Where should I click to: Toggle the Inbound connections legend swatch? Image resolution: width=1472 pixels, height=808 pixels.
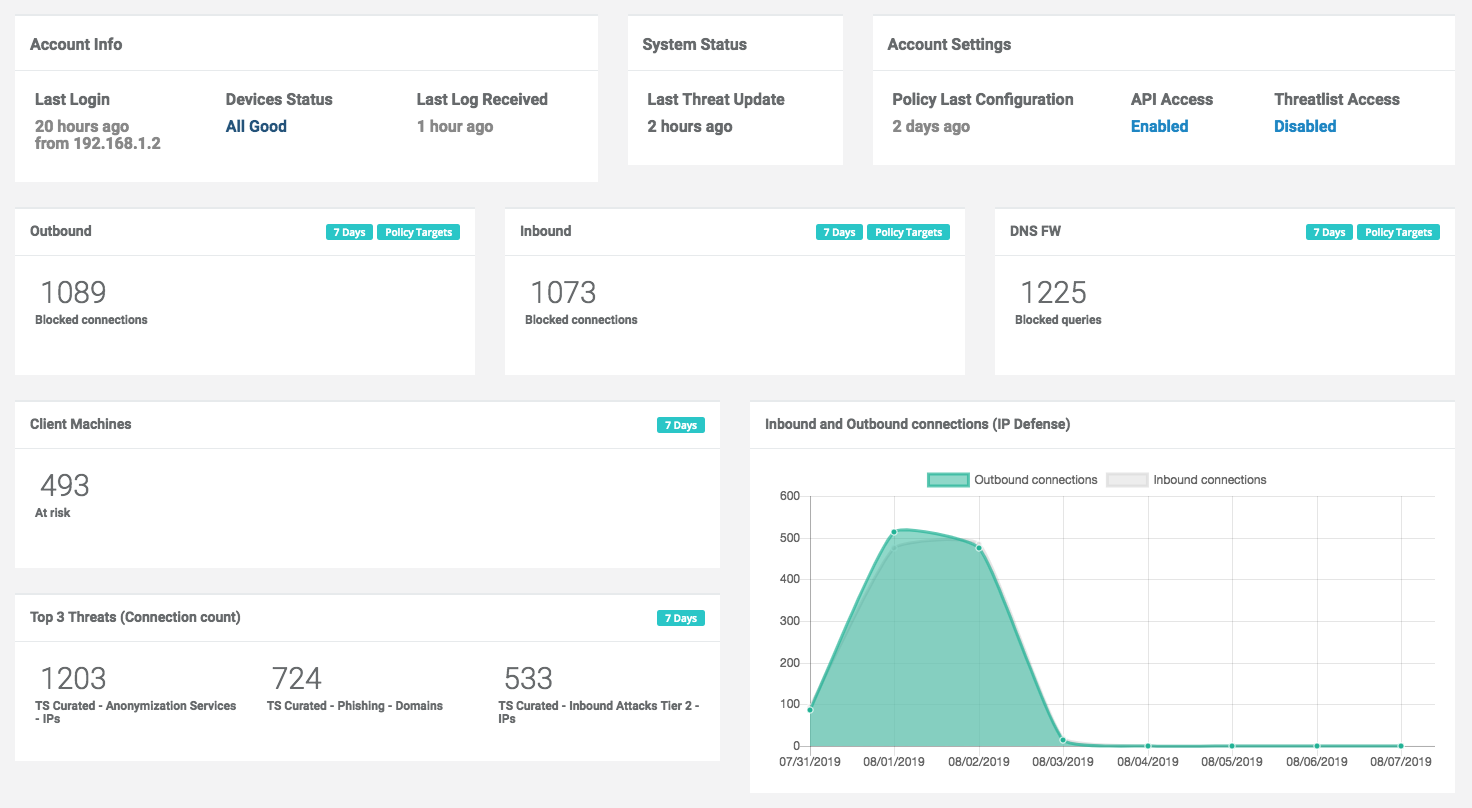tap(1127, 480)
